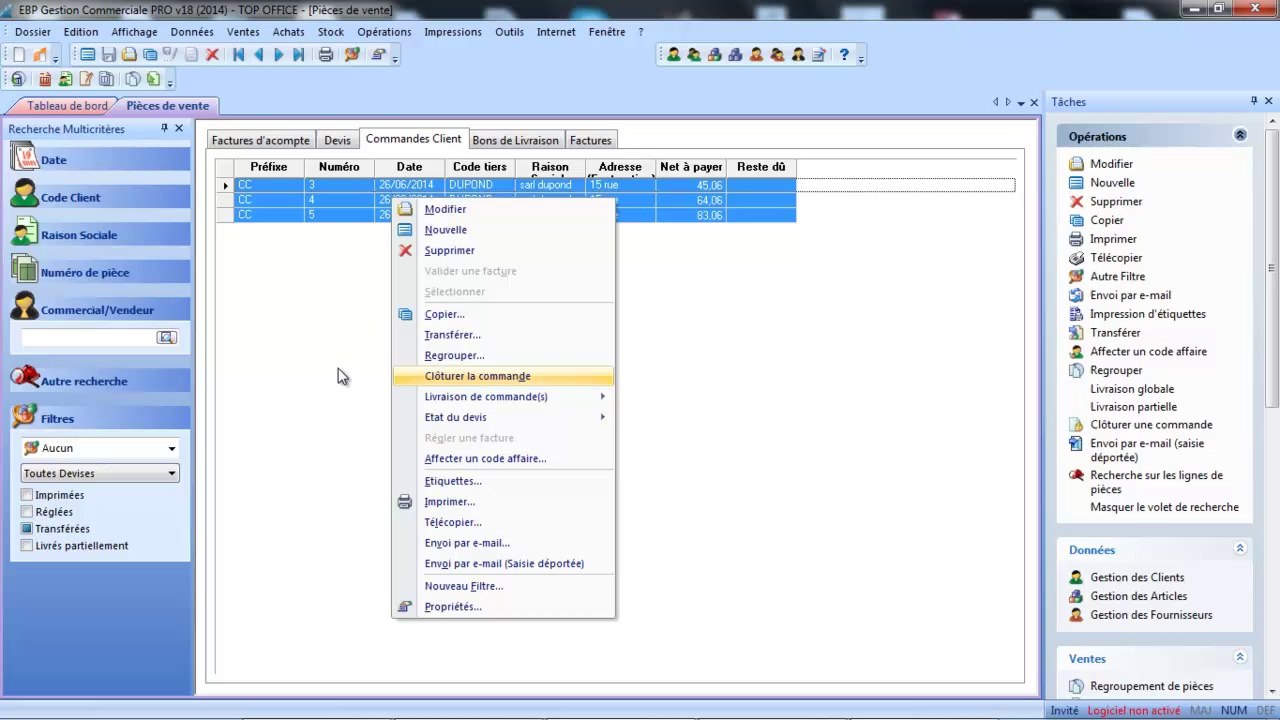Click the search button beside Commercial/Vendeur field

tap(167, 338)
